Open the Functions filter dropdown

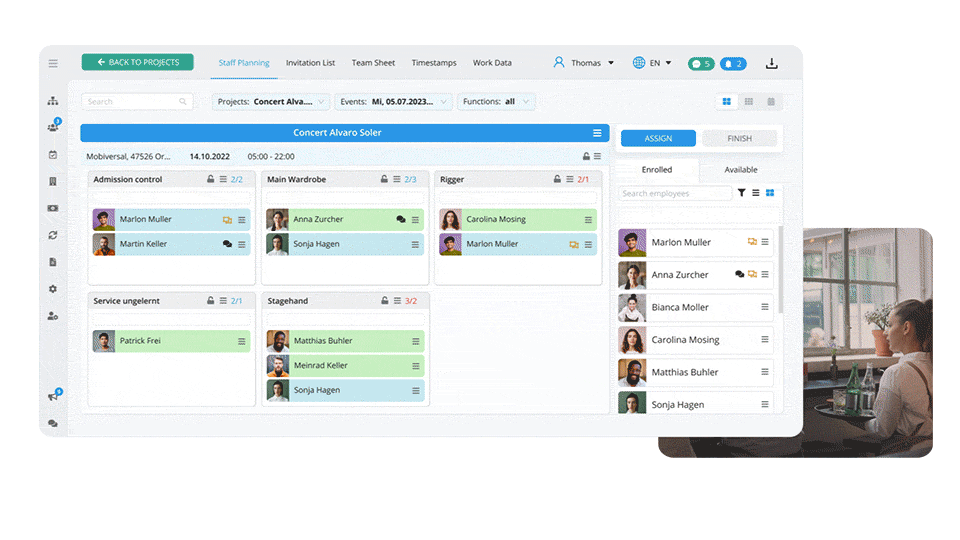[x=496, y=102]
